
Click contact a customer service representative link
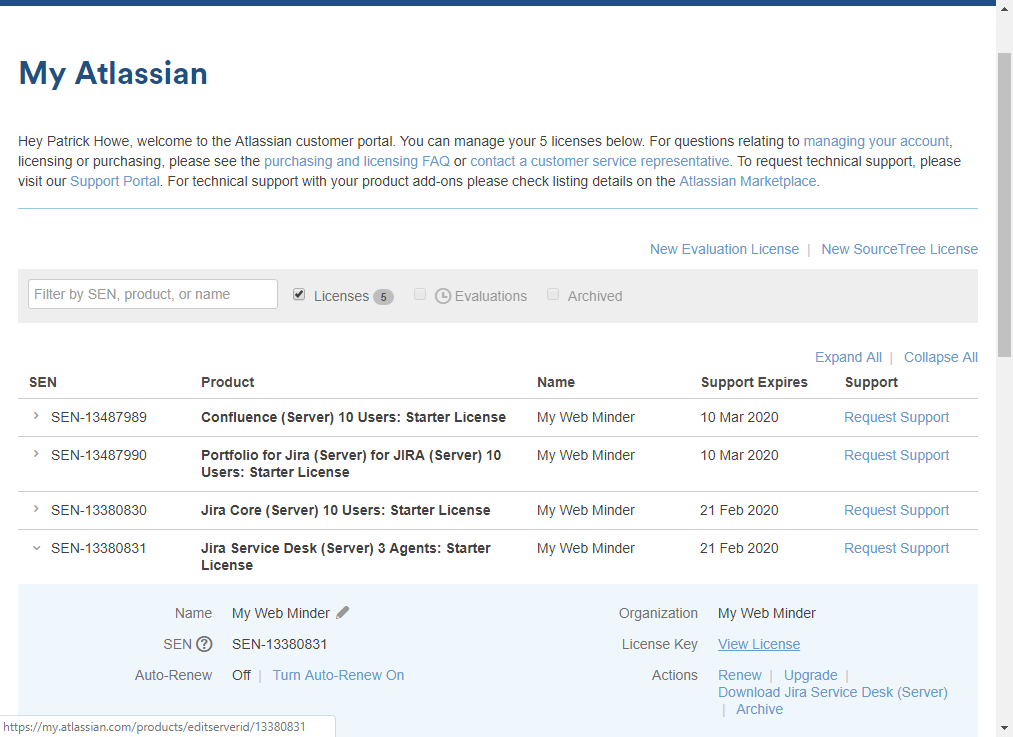(x=600, y=161)
